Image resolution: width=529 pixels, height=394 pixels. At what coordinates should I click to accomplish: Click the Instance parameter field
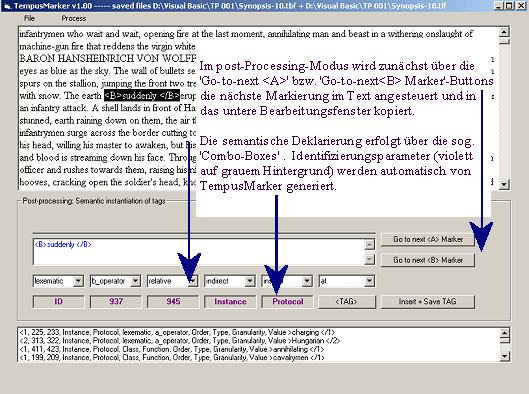[230, 302]
